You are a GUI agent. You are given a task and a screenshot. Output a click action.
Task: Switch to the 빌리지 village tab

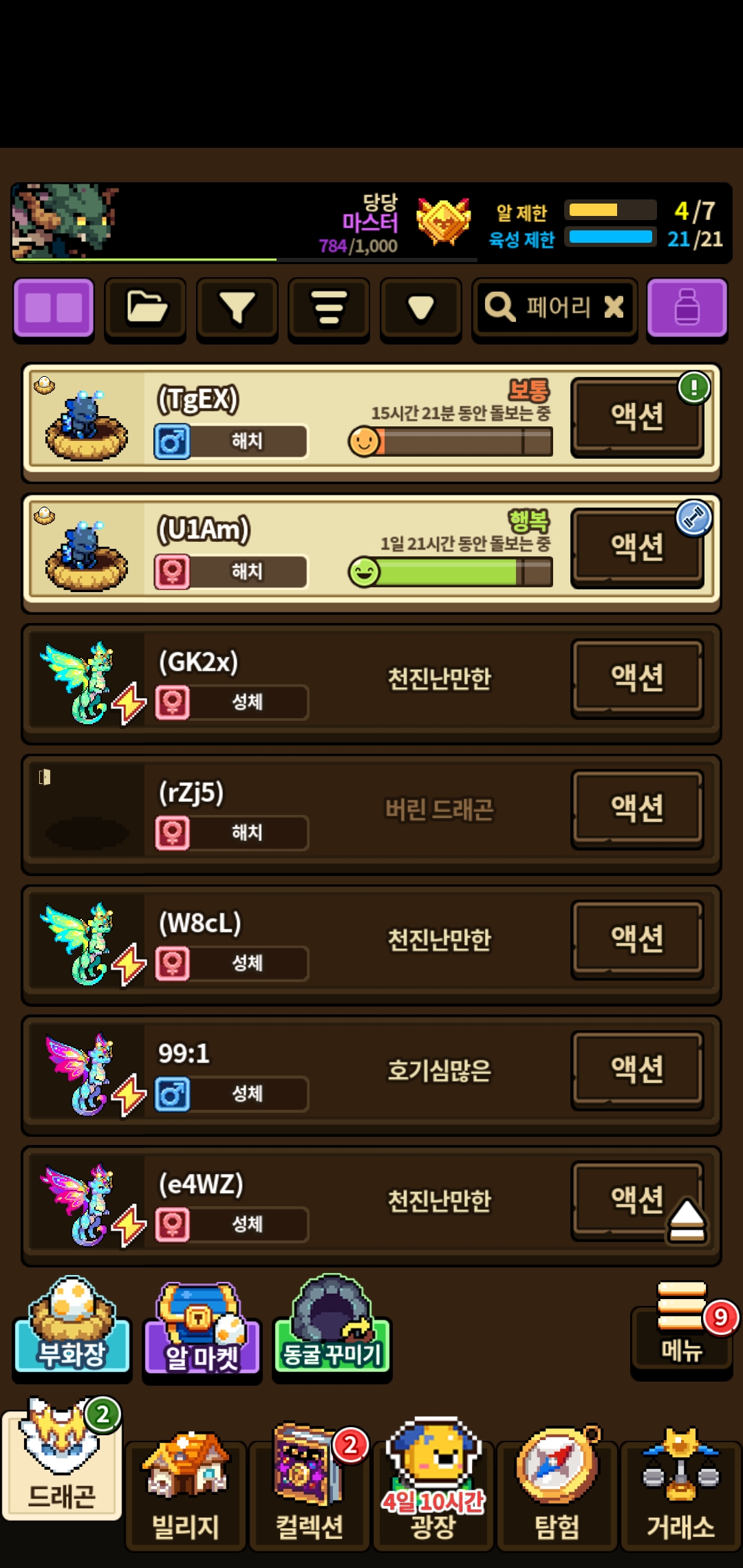pyautogui.click(x=186, y=1491)
